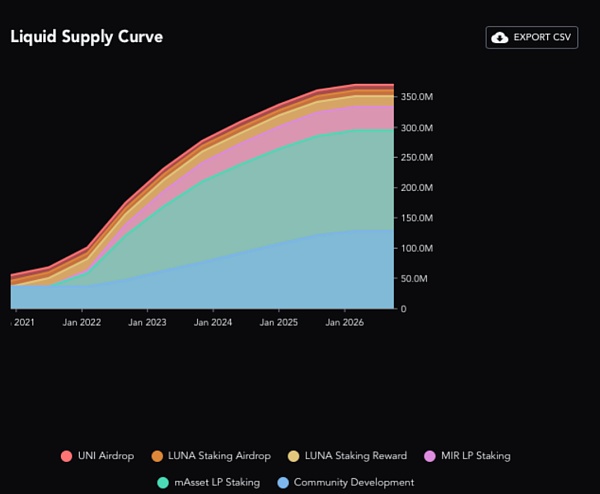
Task: Click the pink MIR LP Staking dot
Action: [x=430, y=456]
